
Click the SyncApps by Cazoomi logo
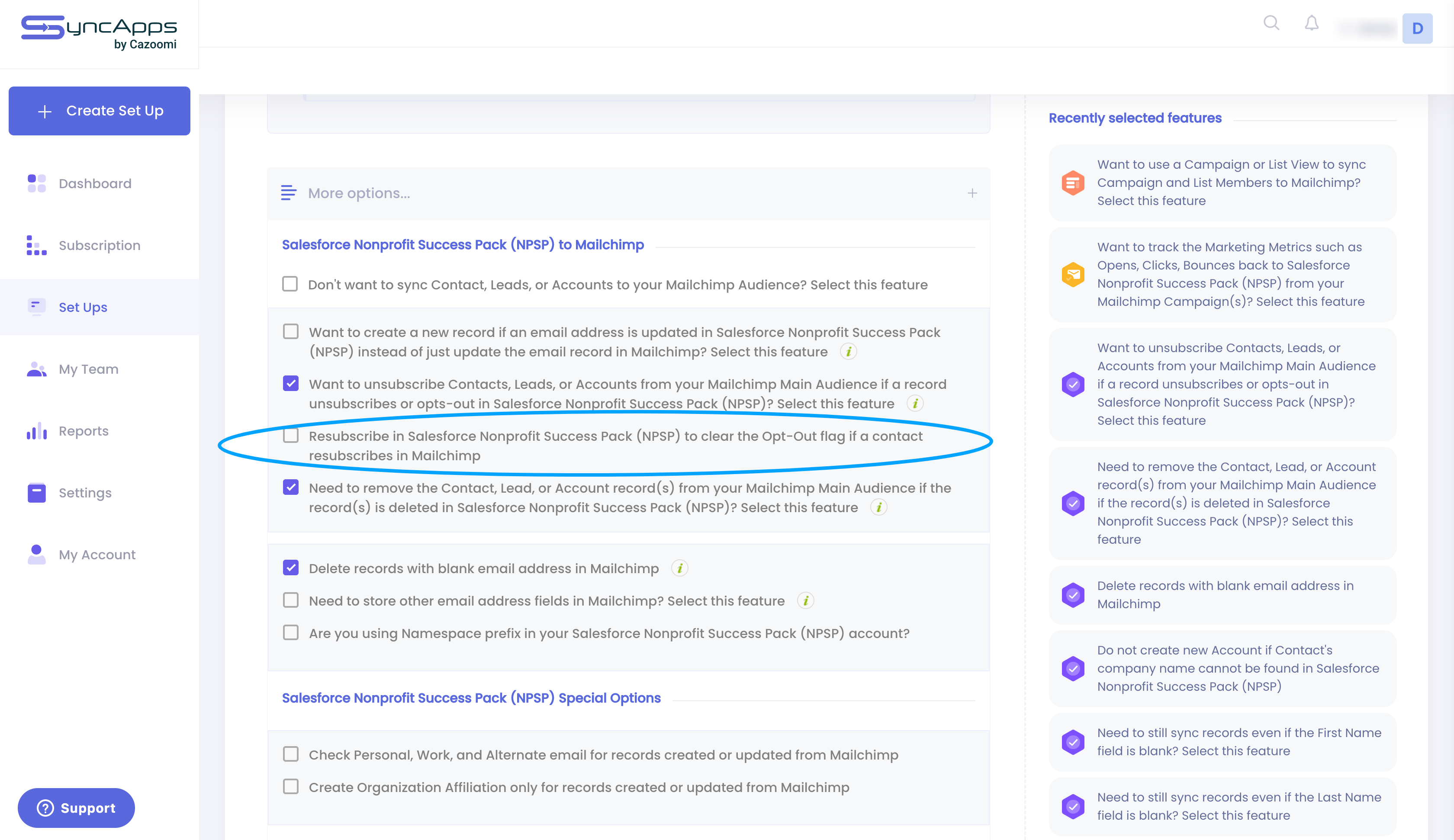tap(99, 33)
